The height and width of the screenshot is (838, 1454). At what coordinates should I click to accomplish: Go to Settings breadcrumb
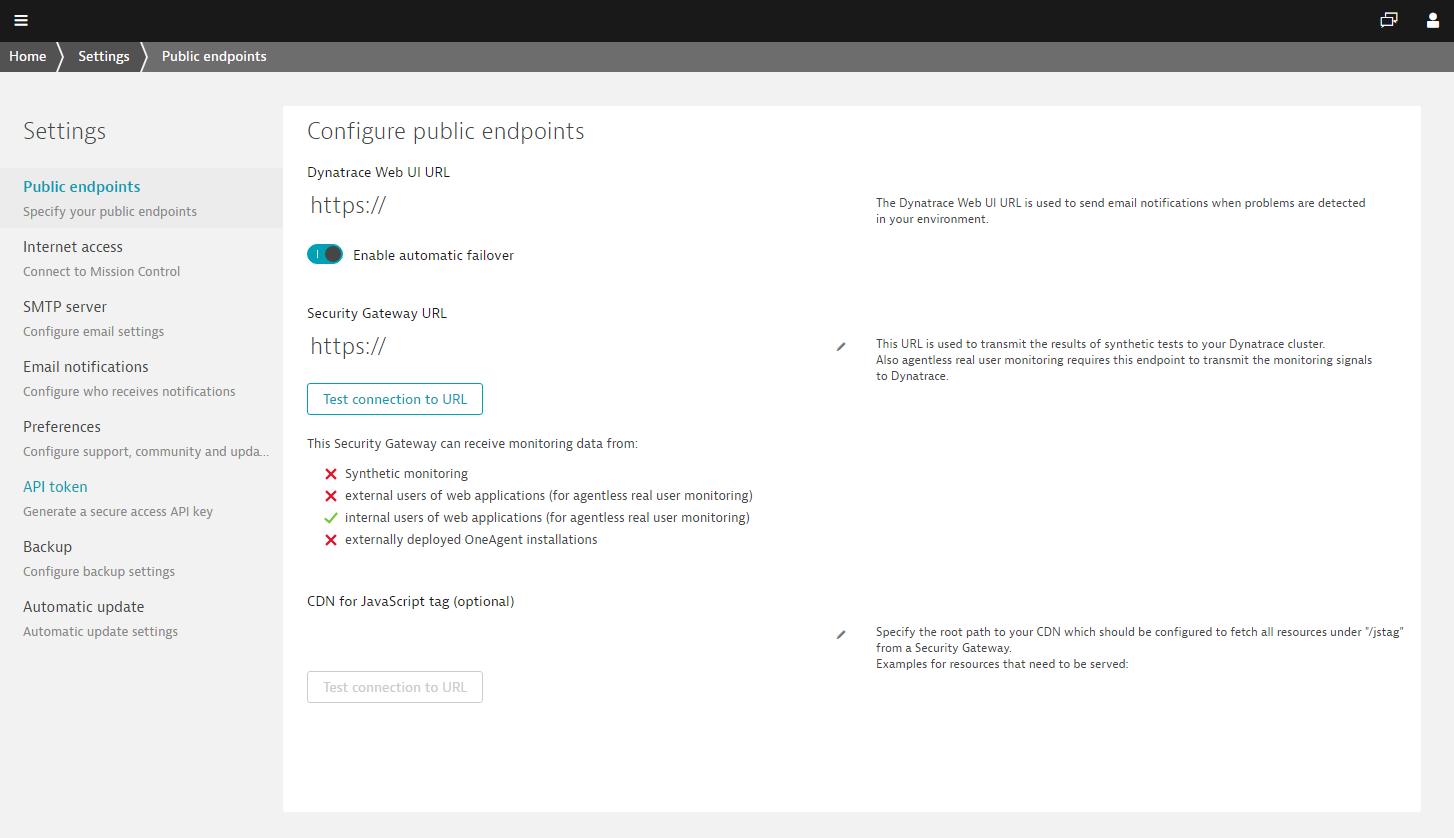(x=104, y=56)
